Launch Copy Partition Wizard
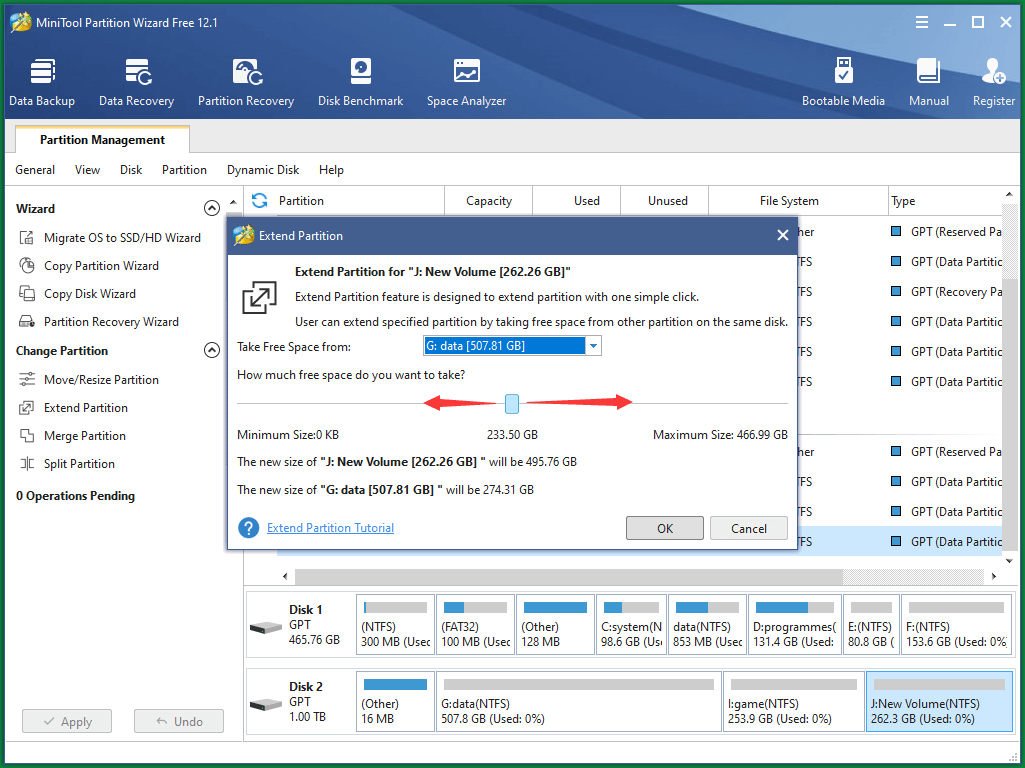Screen dimensions: 1025x768 (88, 266)
